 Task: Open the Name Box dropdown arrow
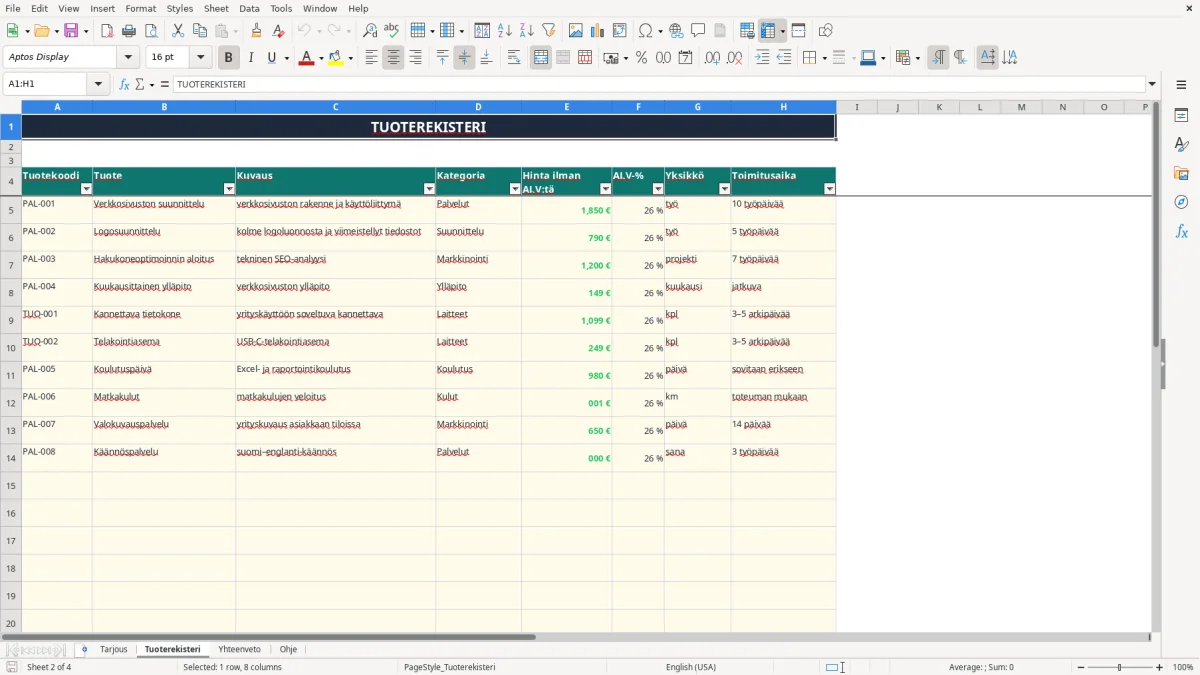coord(98,84)
